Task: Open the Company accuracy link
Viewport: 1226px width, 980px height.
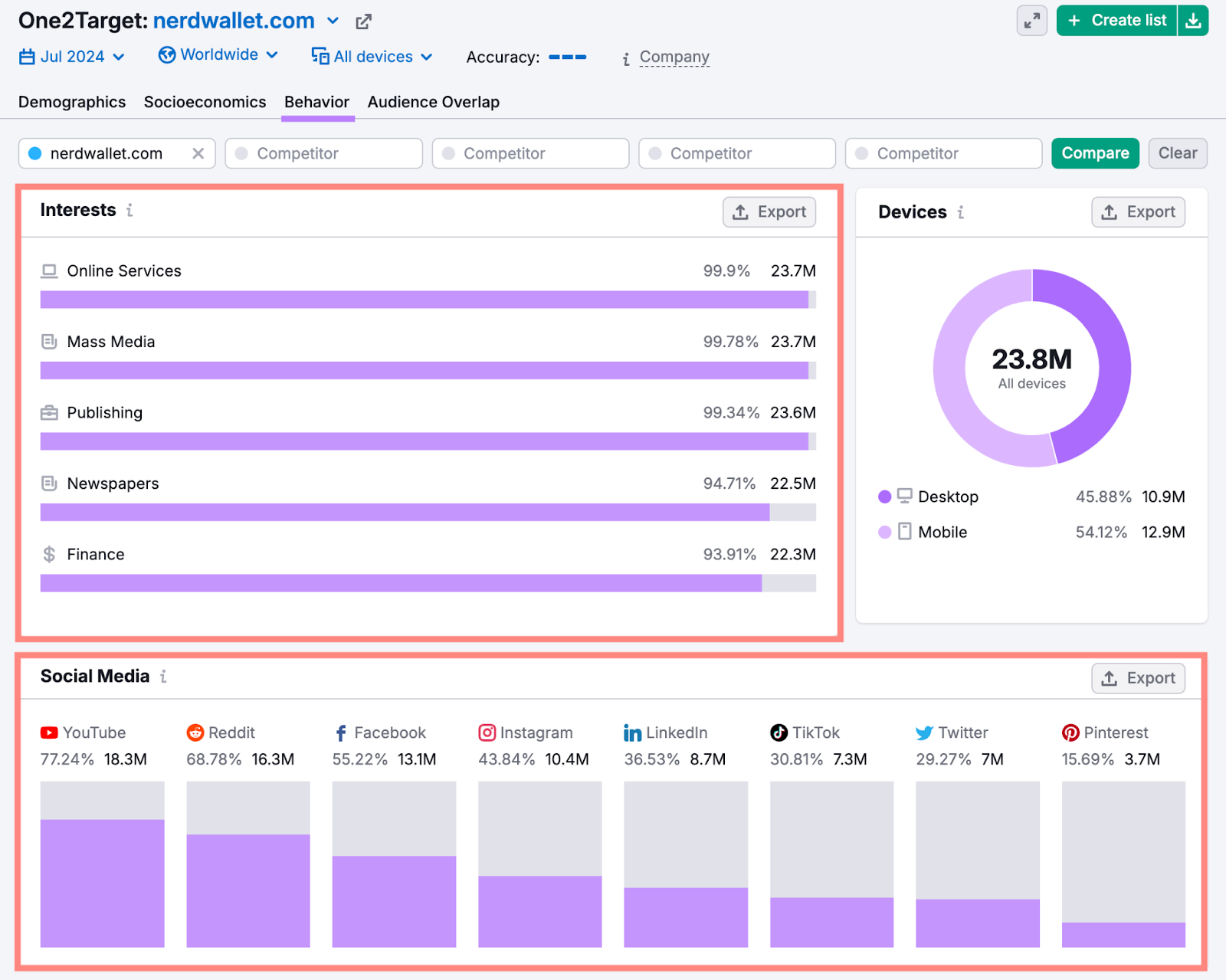Action: coord(674,56)
